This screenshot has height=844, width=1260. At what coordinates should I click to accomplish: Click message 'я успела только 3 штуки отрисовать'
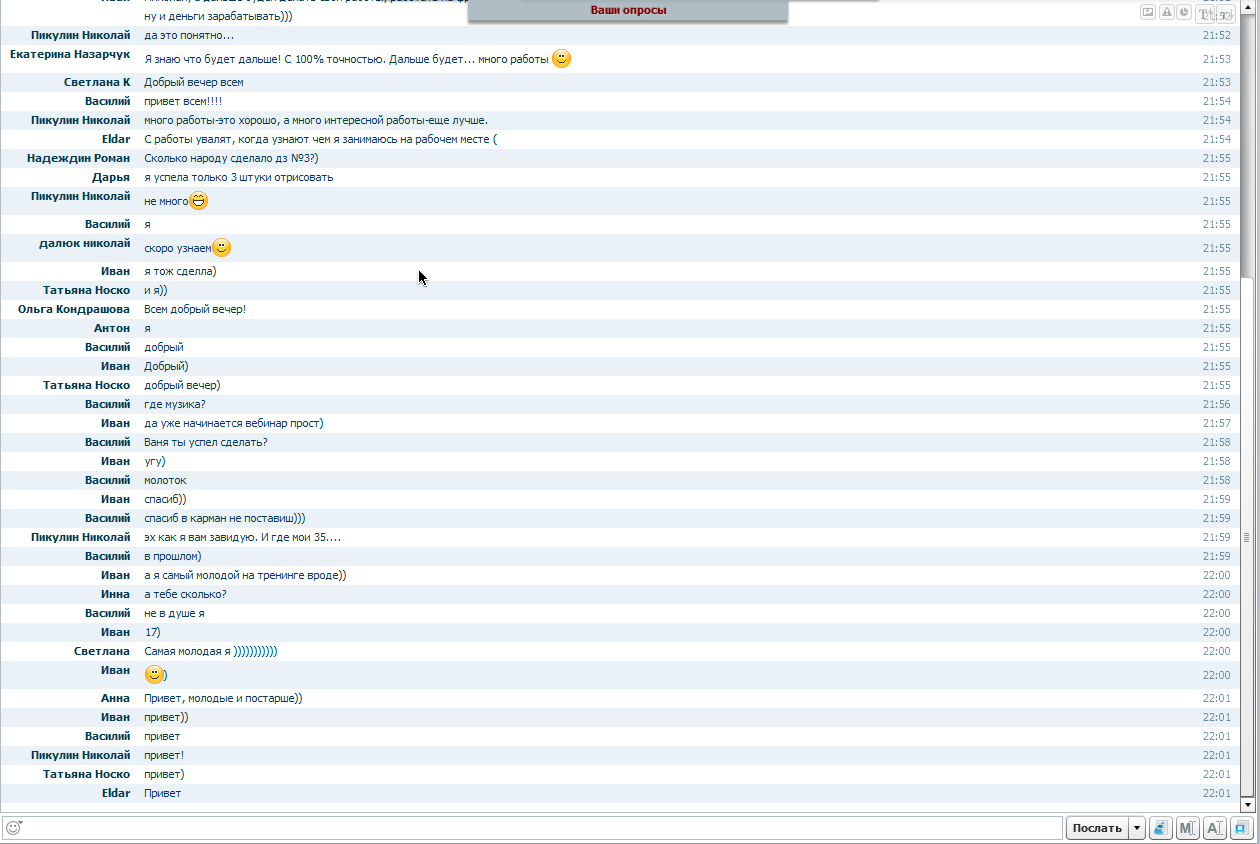tap(239, 177)
